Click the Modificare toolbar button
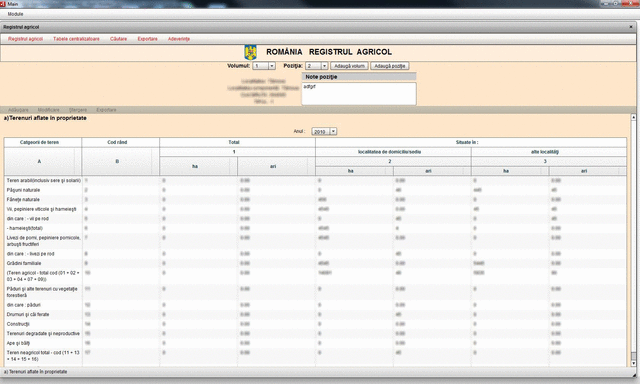Image resolution: width=640 pixels, height=384 pixels. 49,110
